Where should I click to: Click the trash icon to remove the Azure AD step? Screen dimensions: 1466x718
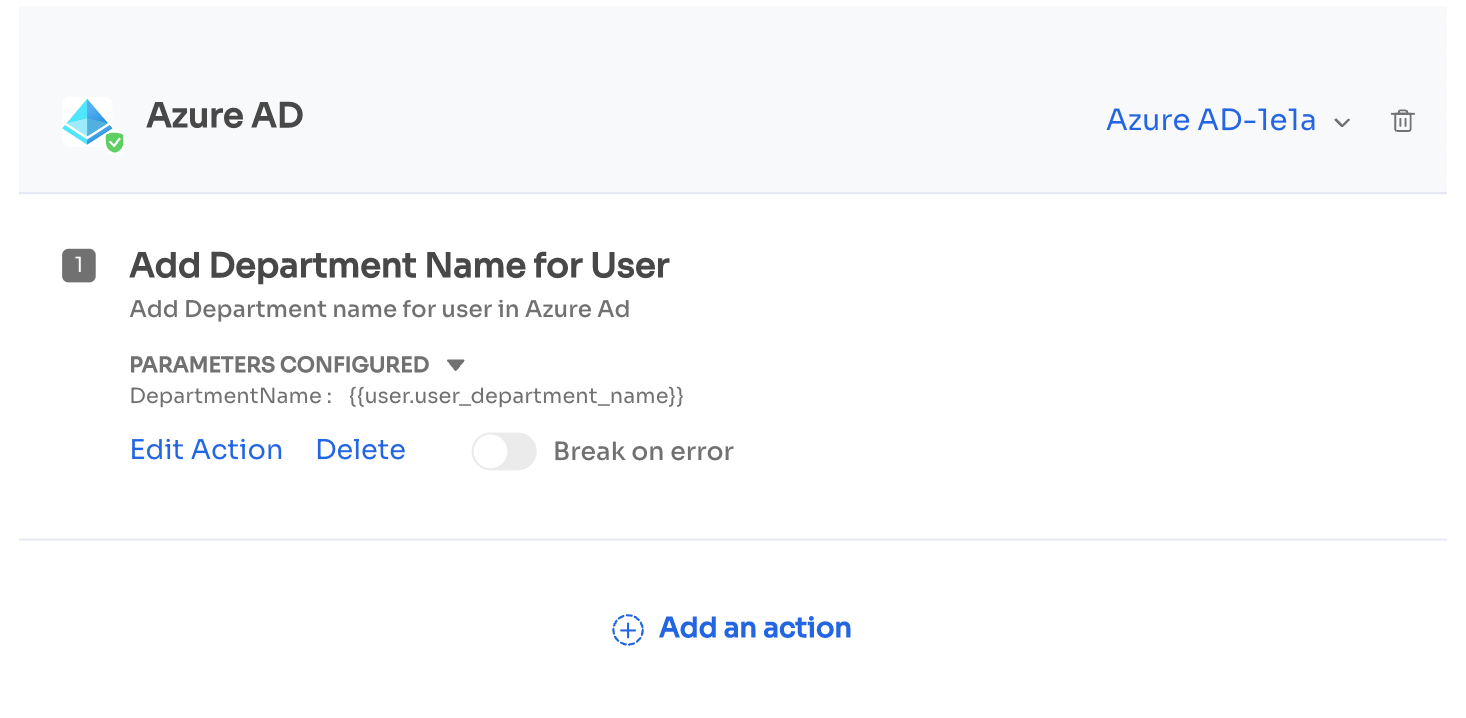click(x=1402, y=120)
